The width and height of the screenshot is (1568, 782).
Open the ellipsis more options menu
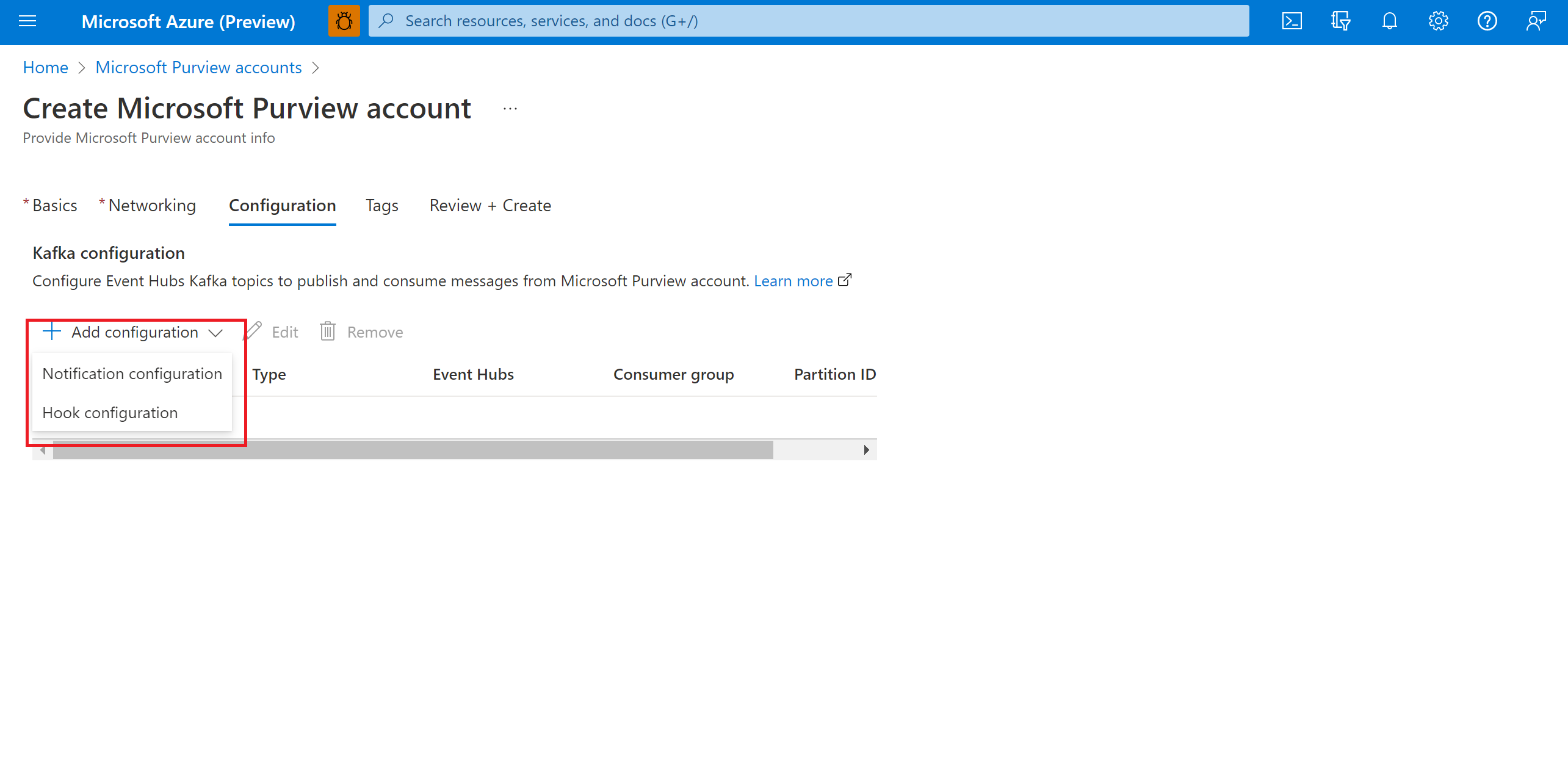(x=510, y=109)
